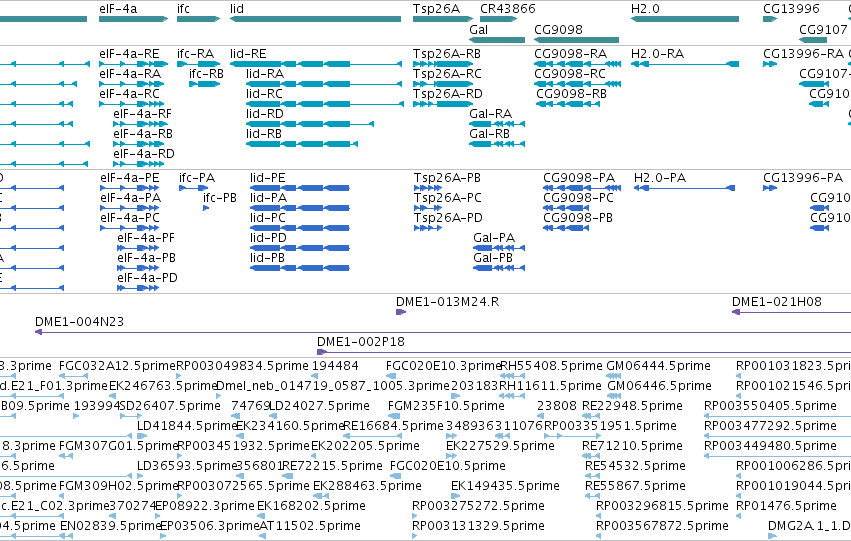Select protein Tsp26A-PC
The height and width of the screenshot is (541, 851).
point(447,198)
